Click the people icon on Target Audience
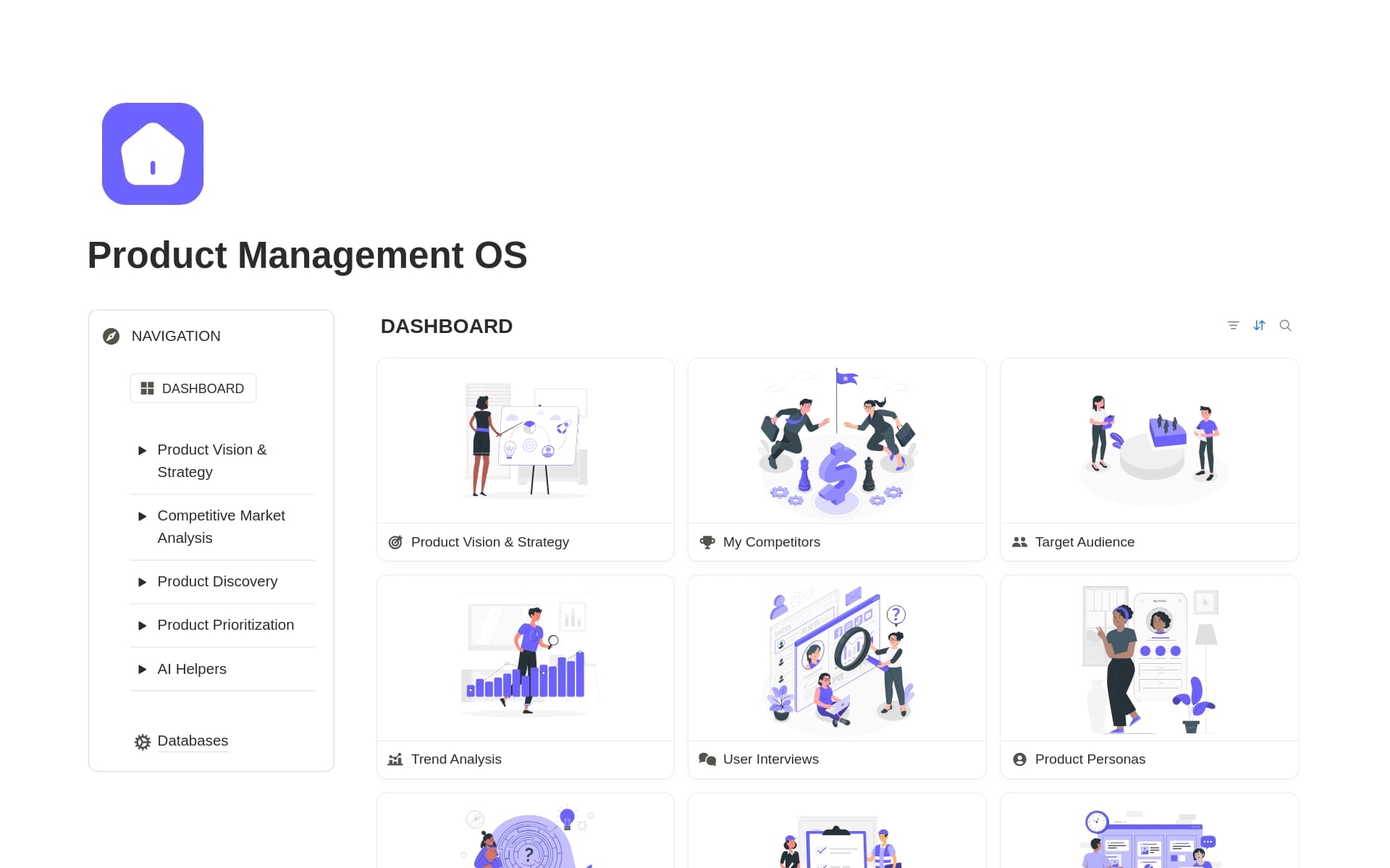The width and height of the screenshot is (1390, 868). click(1019, 542)
